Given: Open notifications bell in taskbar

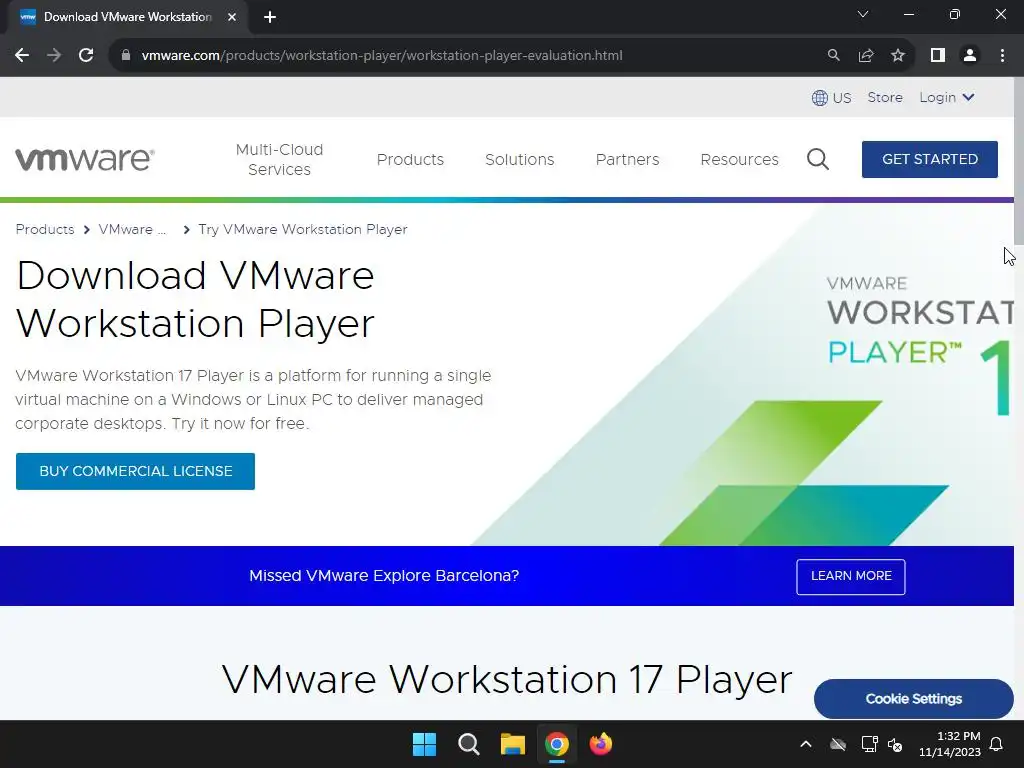Looking at the screenshot, I should (x=997, y=744).
